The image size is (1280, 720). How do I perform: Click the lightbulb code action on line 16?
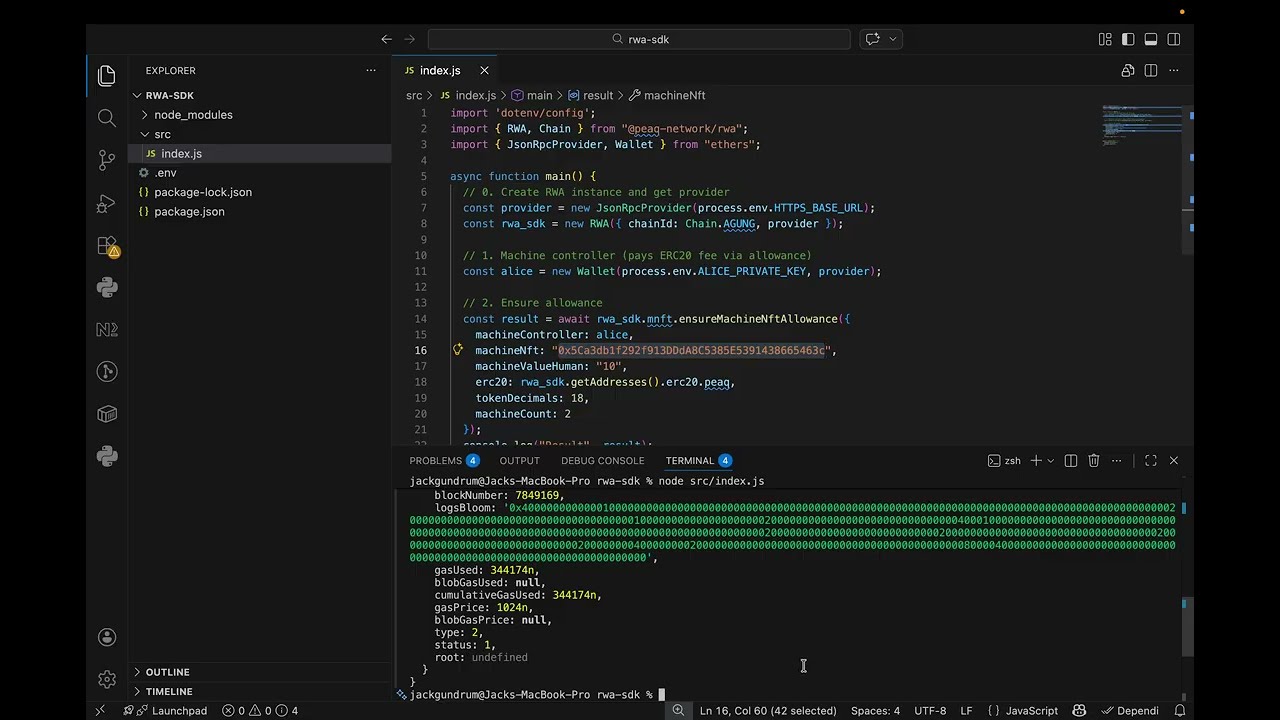pos(458,350)
